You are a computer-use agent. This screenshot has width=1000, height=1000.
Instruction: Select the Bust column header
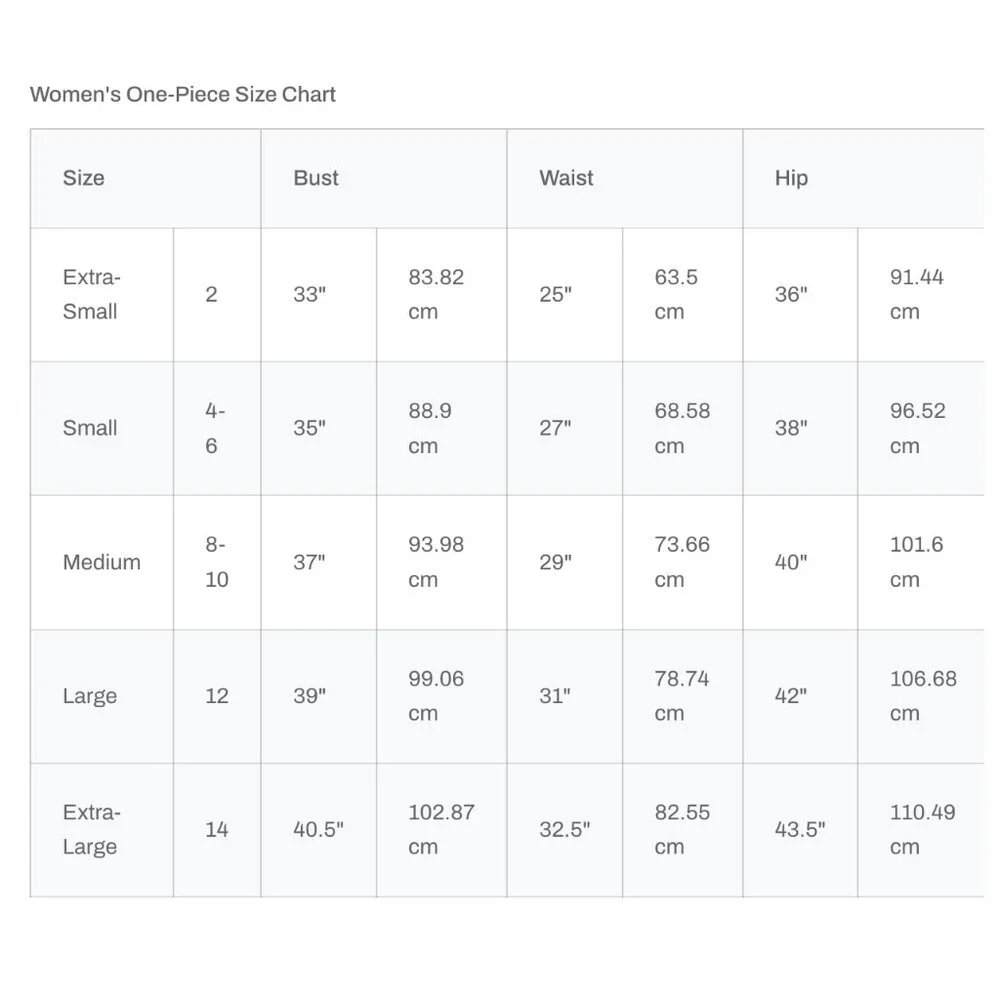pos(316,178)
